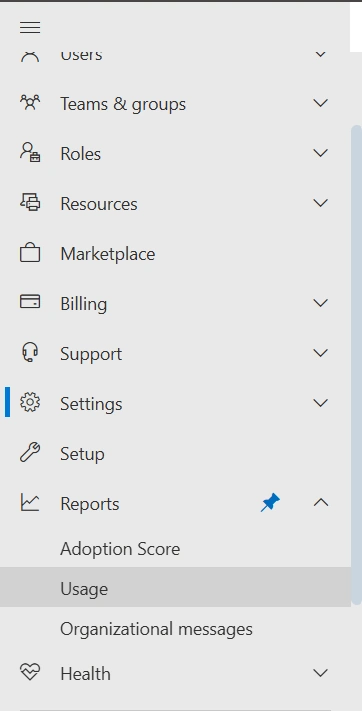Click the Settings gear icon

tap(30, 402)
